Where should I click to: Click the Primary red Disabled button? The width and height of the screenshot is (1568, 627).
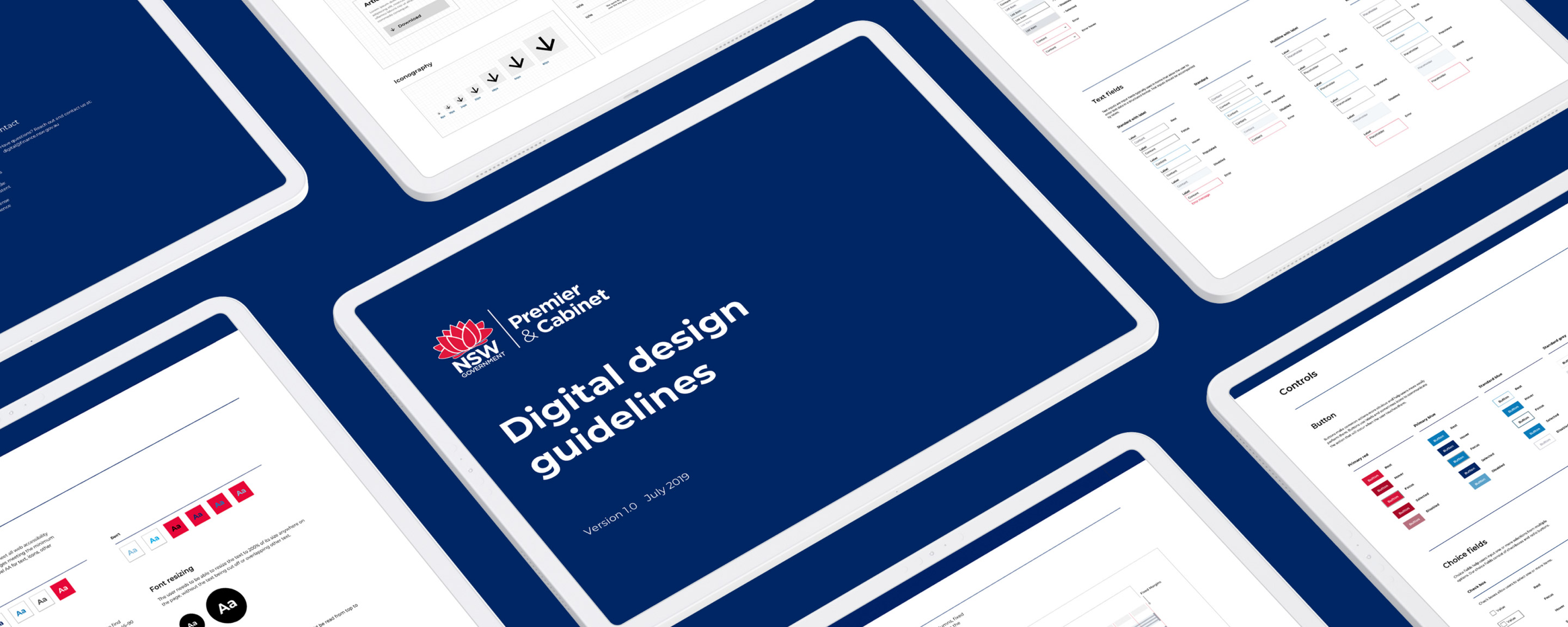(1414, 522)
